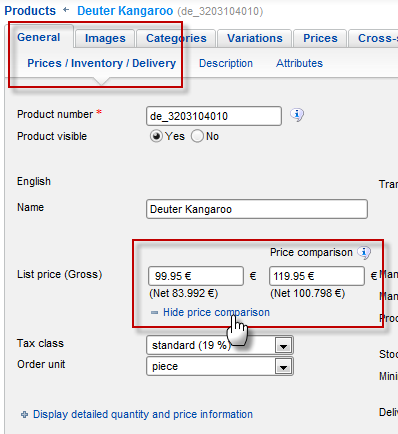Click the Deuter Kangaroo breadcrumb title
Image resolution: width=398 pixels, height=434 pixels.
point(125,11)
